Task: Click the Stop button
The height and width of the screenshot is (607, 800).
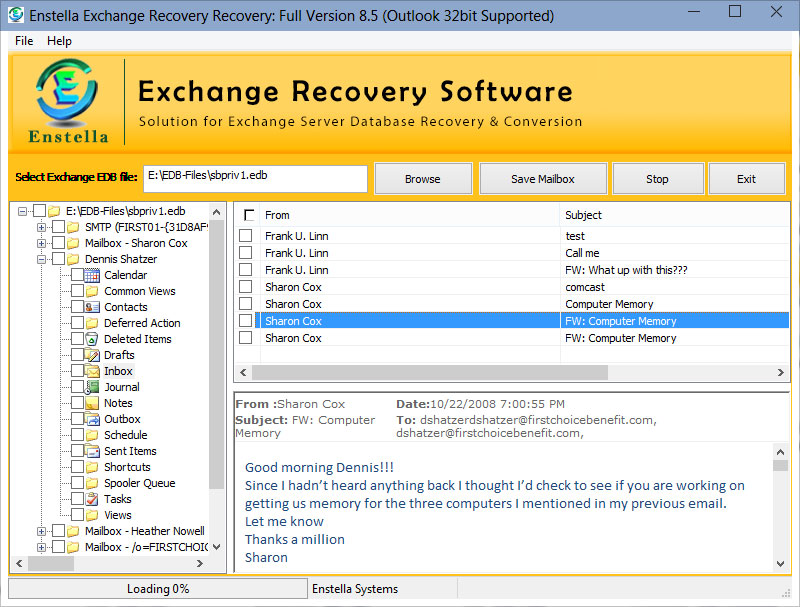Action: (657, 179)
